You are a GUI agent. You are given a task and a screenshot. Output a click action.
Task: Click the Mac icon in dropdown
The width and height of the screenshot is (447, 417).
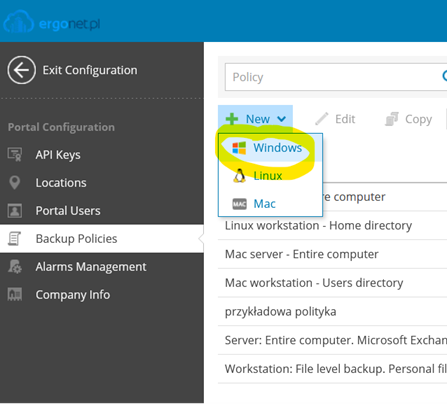[x=239, y=204]
